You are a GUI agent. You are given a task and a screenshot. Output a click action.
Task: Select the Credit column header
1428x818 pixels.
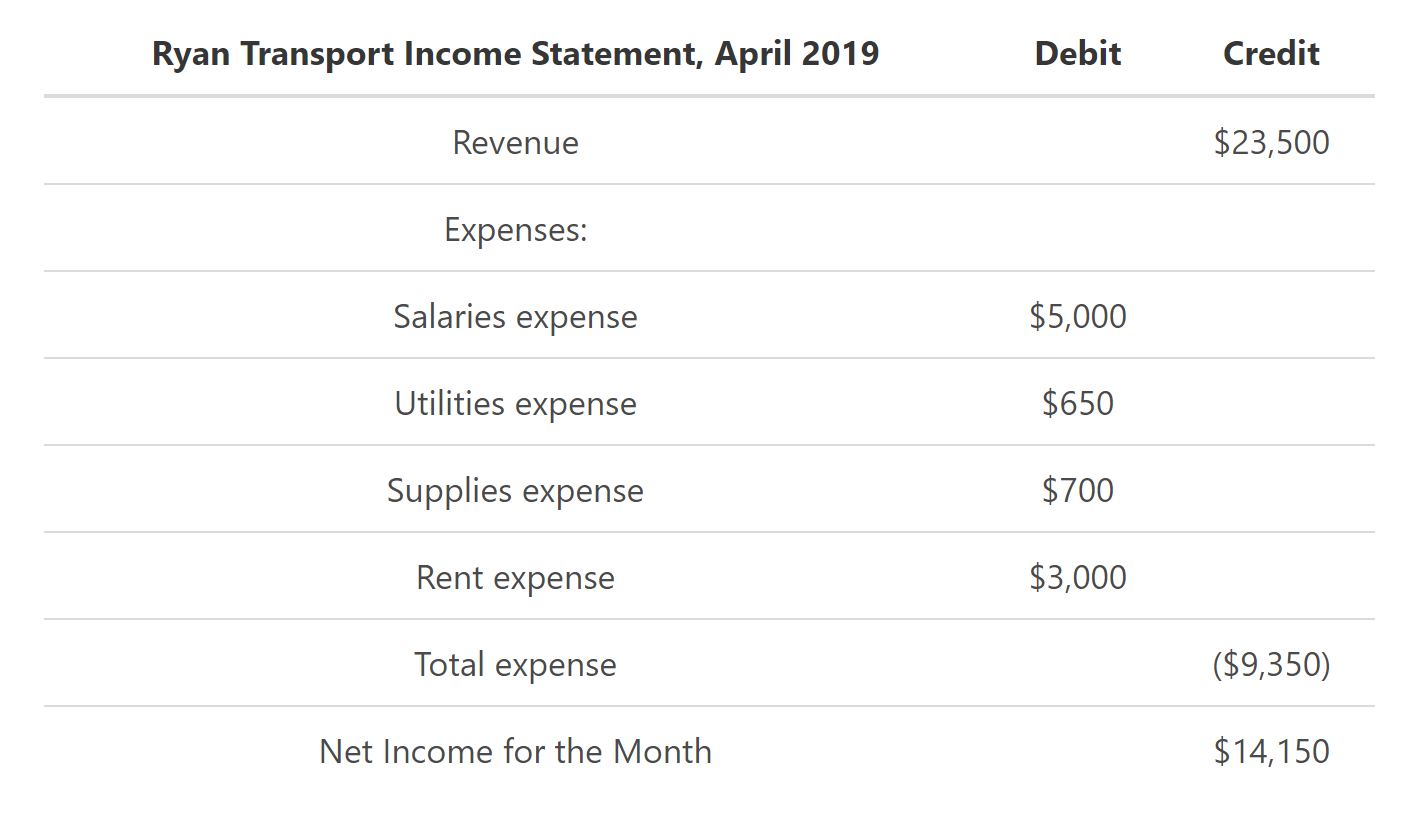point(1271,54)
